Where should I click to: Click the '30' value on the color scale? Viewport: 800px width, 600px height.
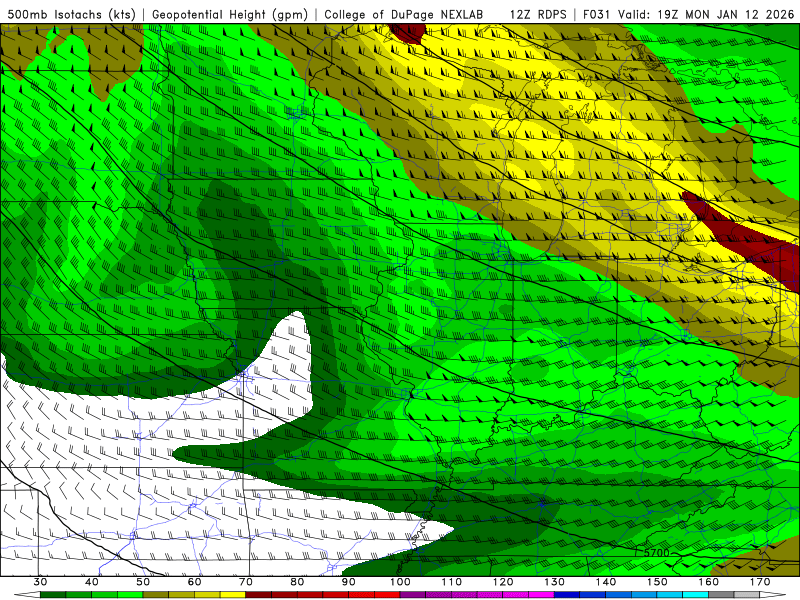40,582
